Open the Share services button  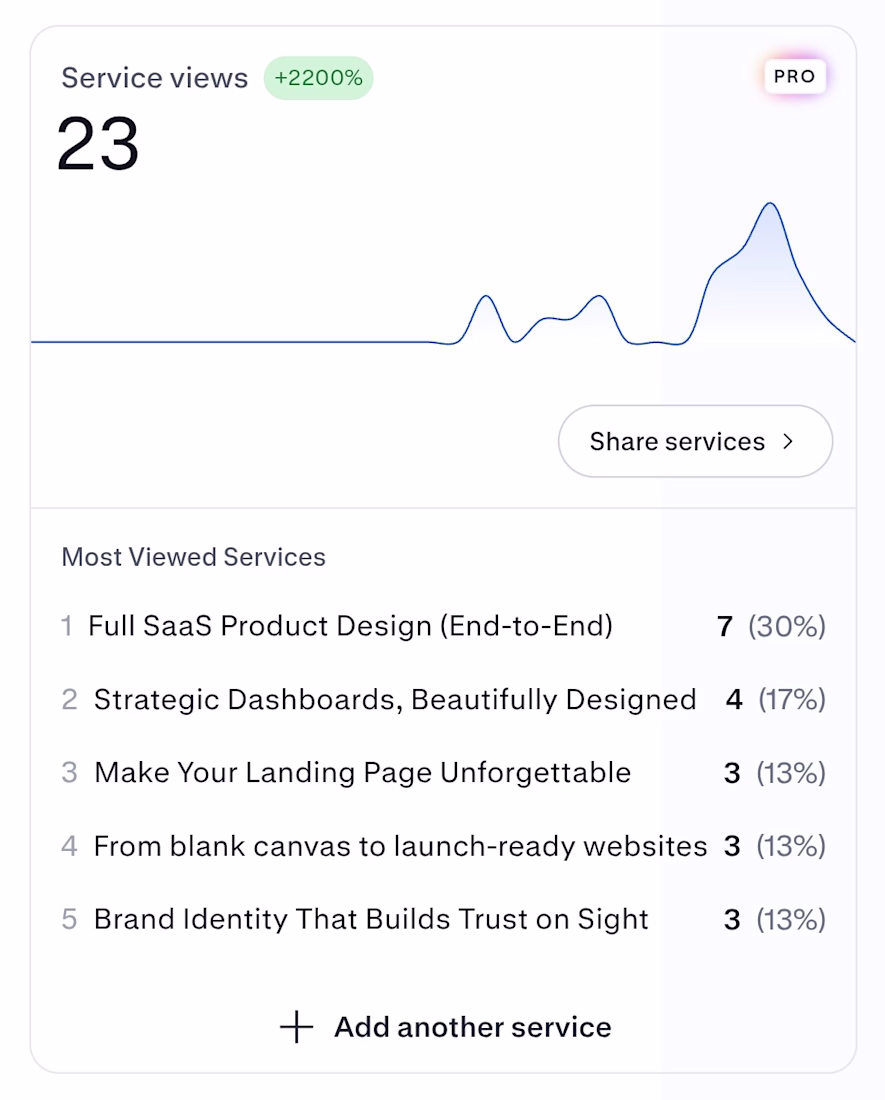(695, 441)
